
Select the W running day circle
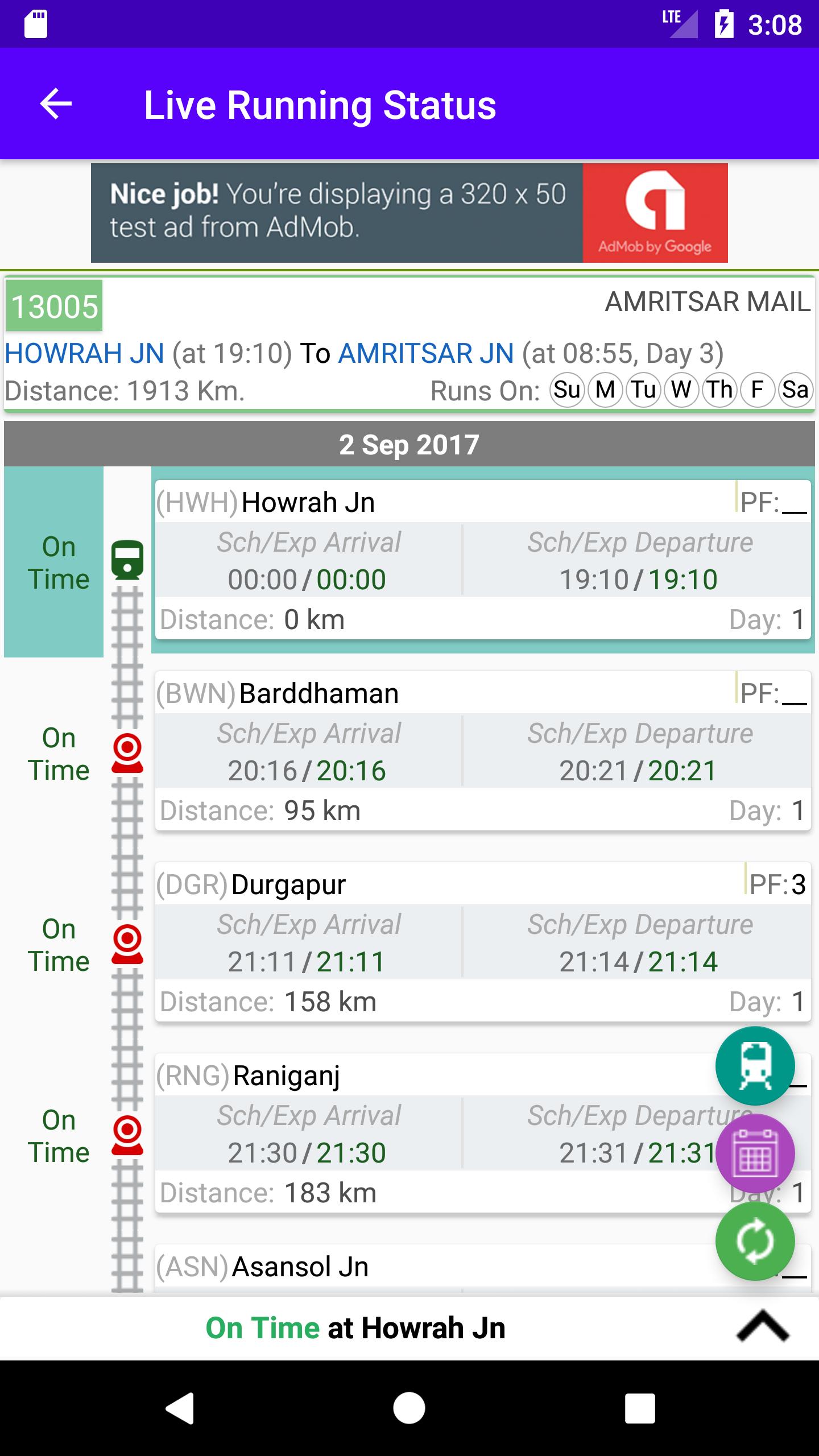(x=681, y=390)
